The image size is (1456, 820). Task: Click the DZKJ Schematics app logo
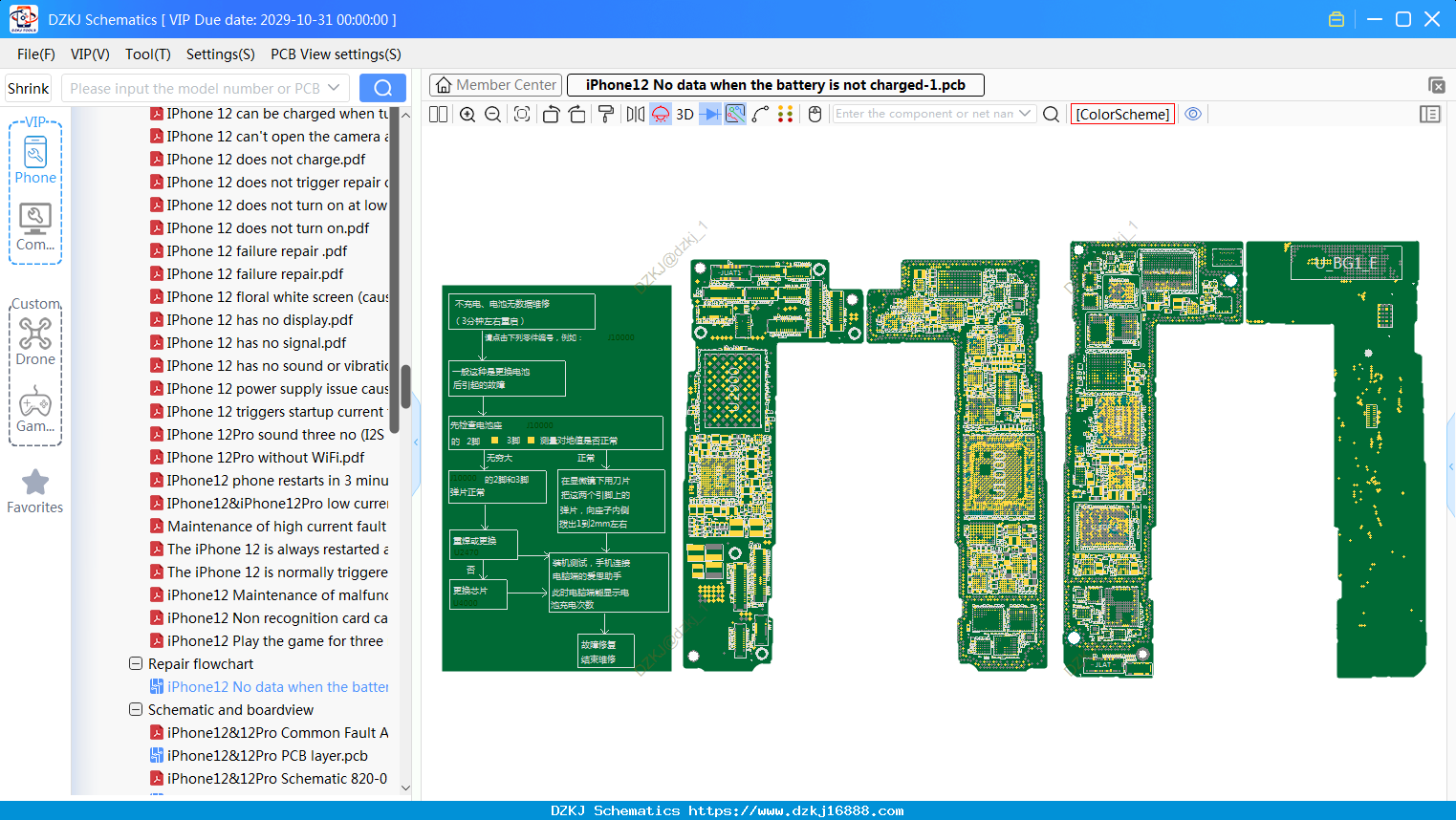coord(23,19)
